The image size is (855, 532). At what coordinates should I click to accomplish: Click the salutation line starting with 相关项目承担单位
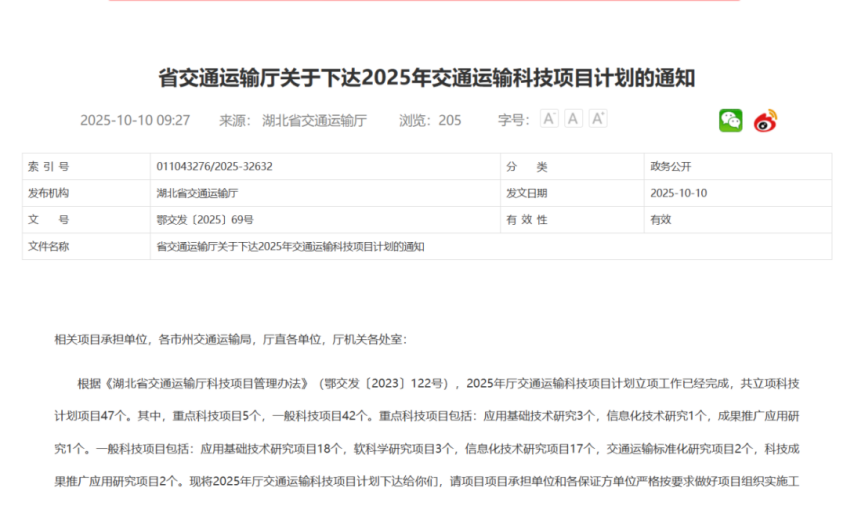coord(230,339)
